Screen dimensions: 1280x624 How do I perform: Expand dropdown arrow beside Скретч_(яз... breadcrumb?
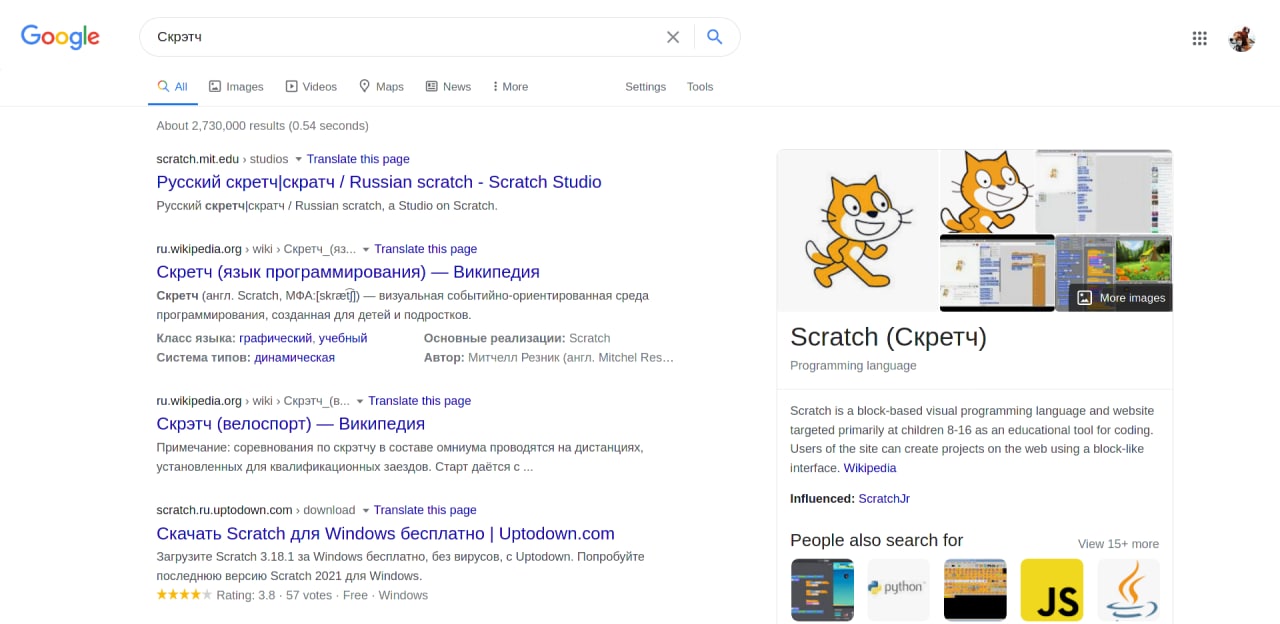(x=365, y=250)
